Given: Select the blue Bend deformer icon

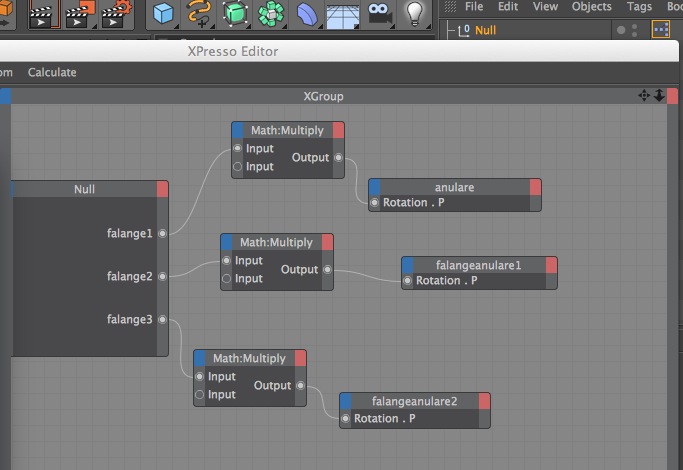Looking at the screenshot, I should pyautogui.click(x=307, y=14).
